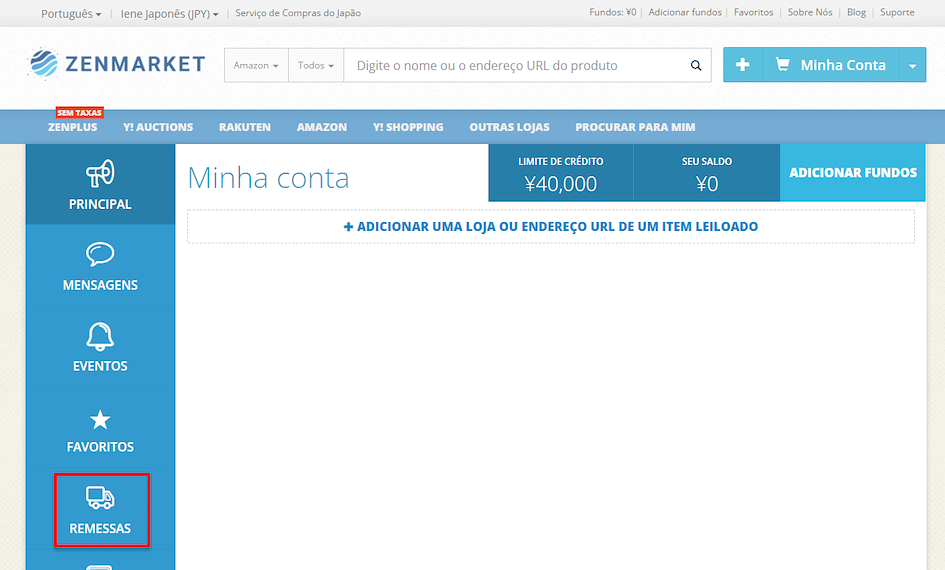Go to the ZenPlus tab
The image size is (945, 570).
(72, 127)
